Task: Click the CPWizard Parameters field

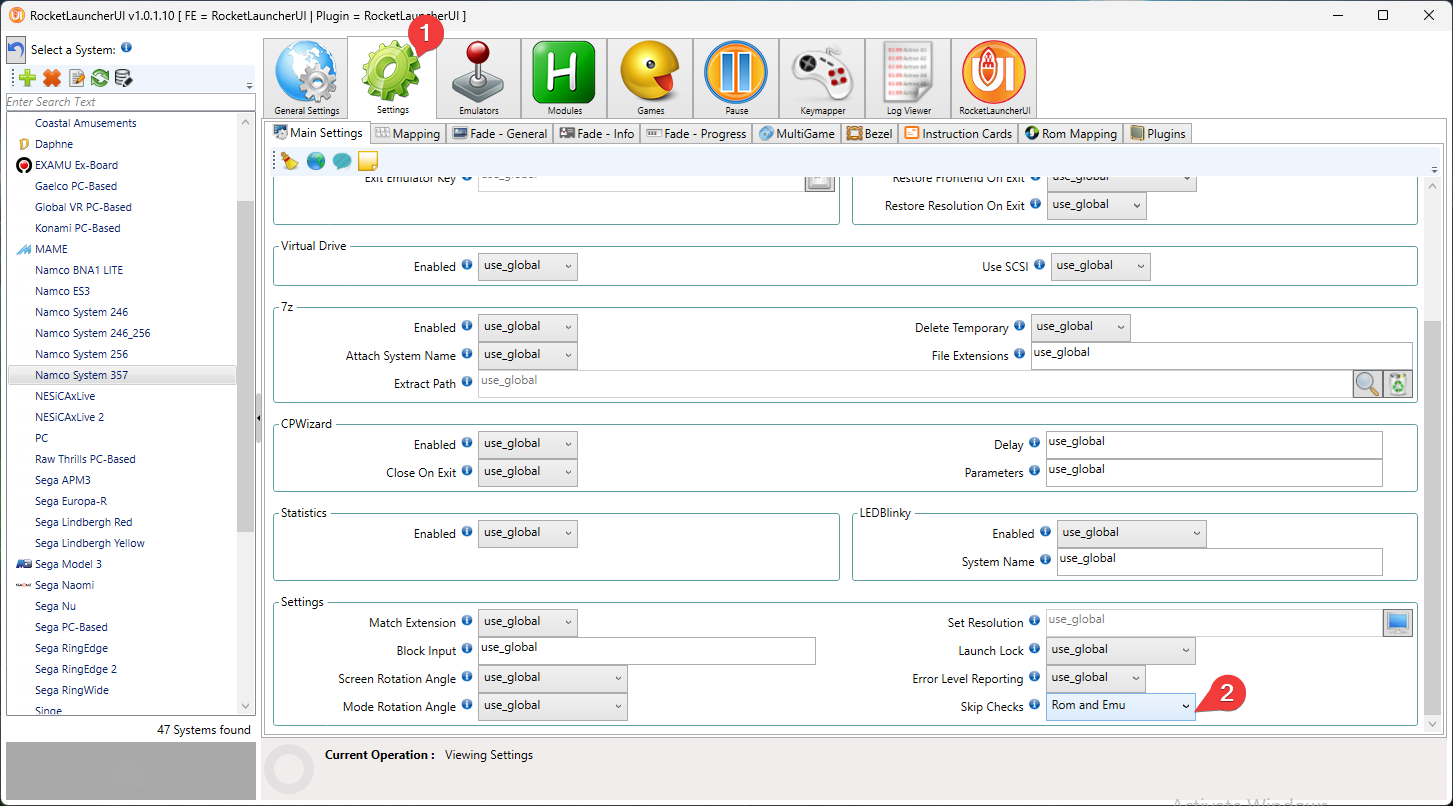Action: (x=1214, y=472)
